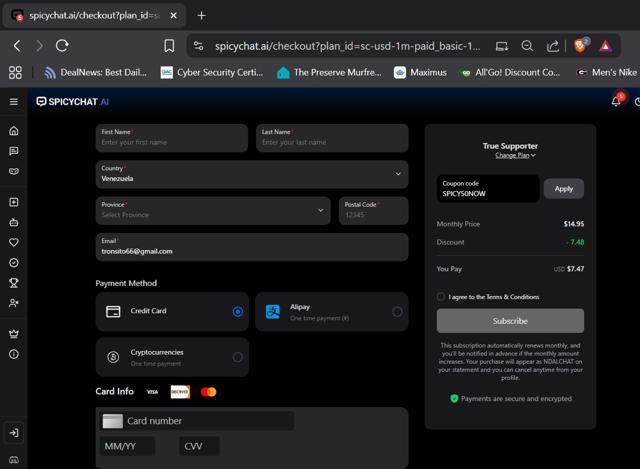Bookmark this page
This screenshot has height=469, width=640.
pyautogui.click(x=169, y=46)
